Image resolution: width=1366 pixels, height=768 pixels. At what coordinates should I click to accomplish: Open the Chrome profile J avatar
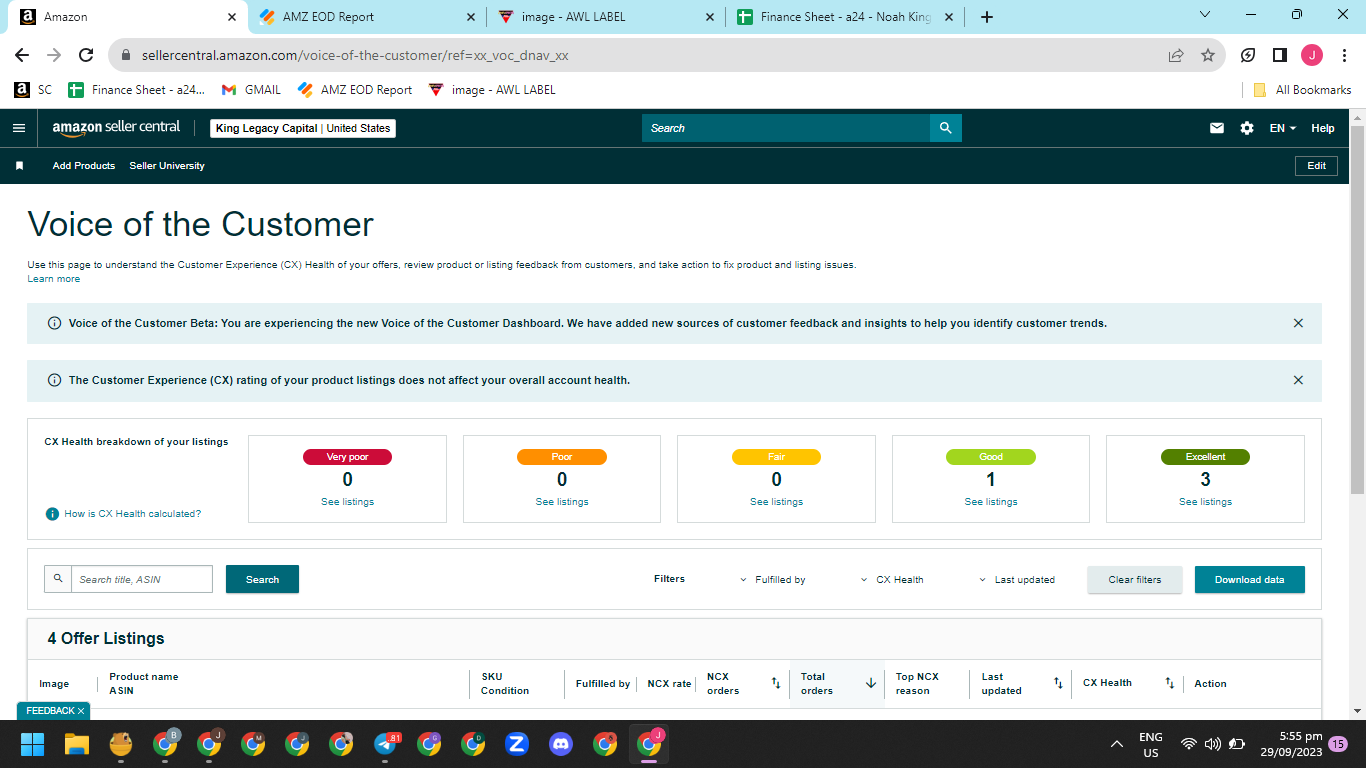[1311, 56]
